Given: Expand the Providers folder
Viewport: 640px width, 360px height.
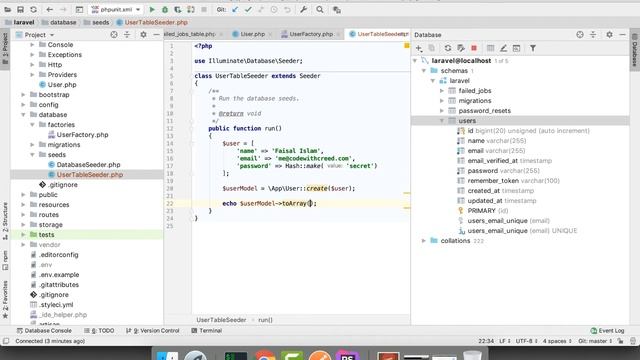Looking at the screenshot, I should (32, 75).
